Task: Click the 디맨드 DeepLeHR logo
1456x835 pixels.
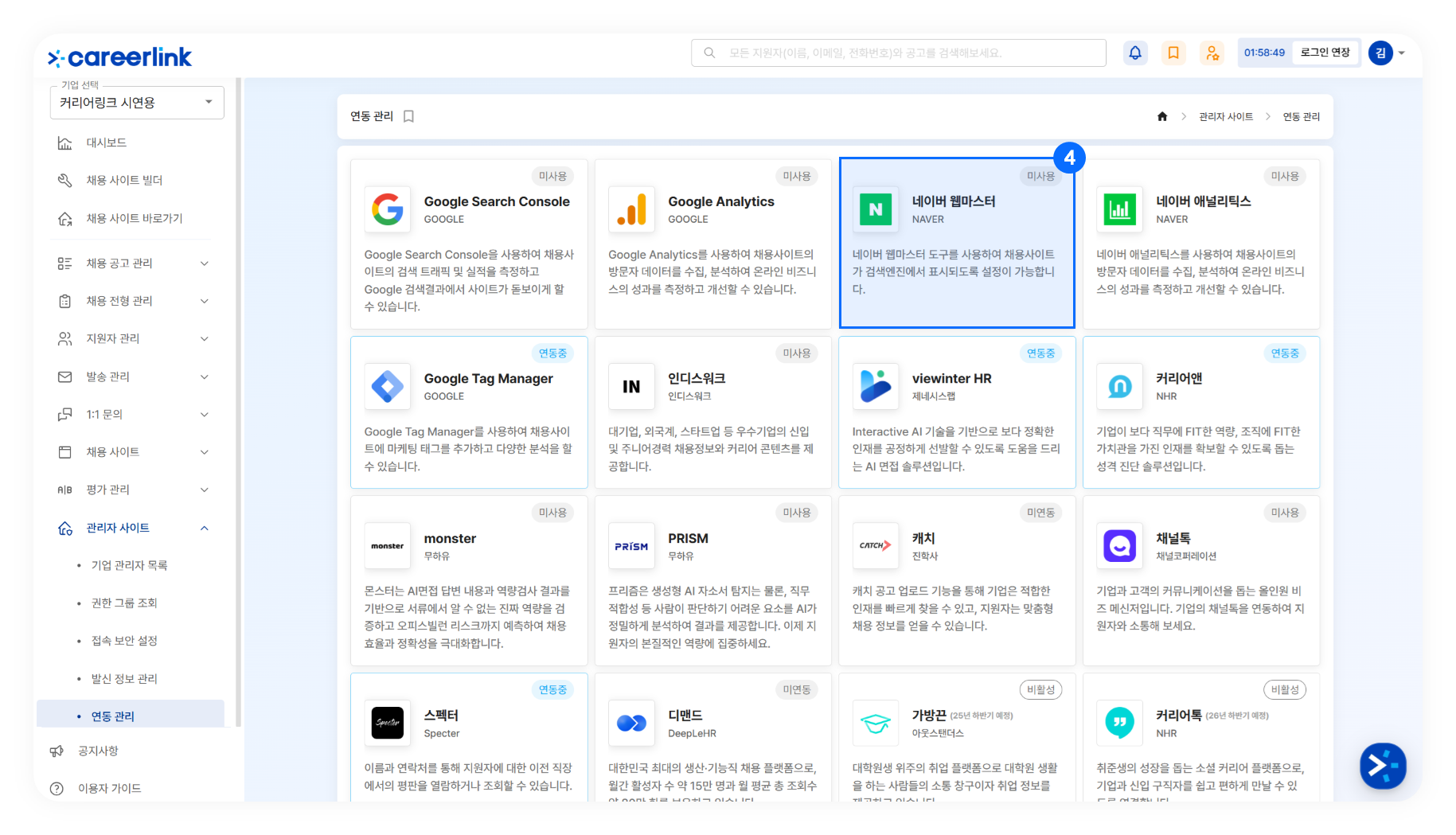Action: click(x=631, y=723)
